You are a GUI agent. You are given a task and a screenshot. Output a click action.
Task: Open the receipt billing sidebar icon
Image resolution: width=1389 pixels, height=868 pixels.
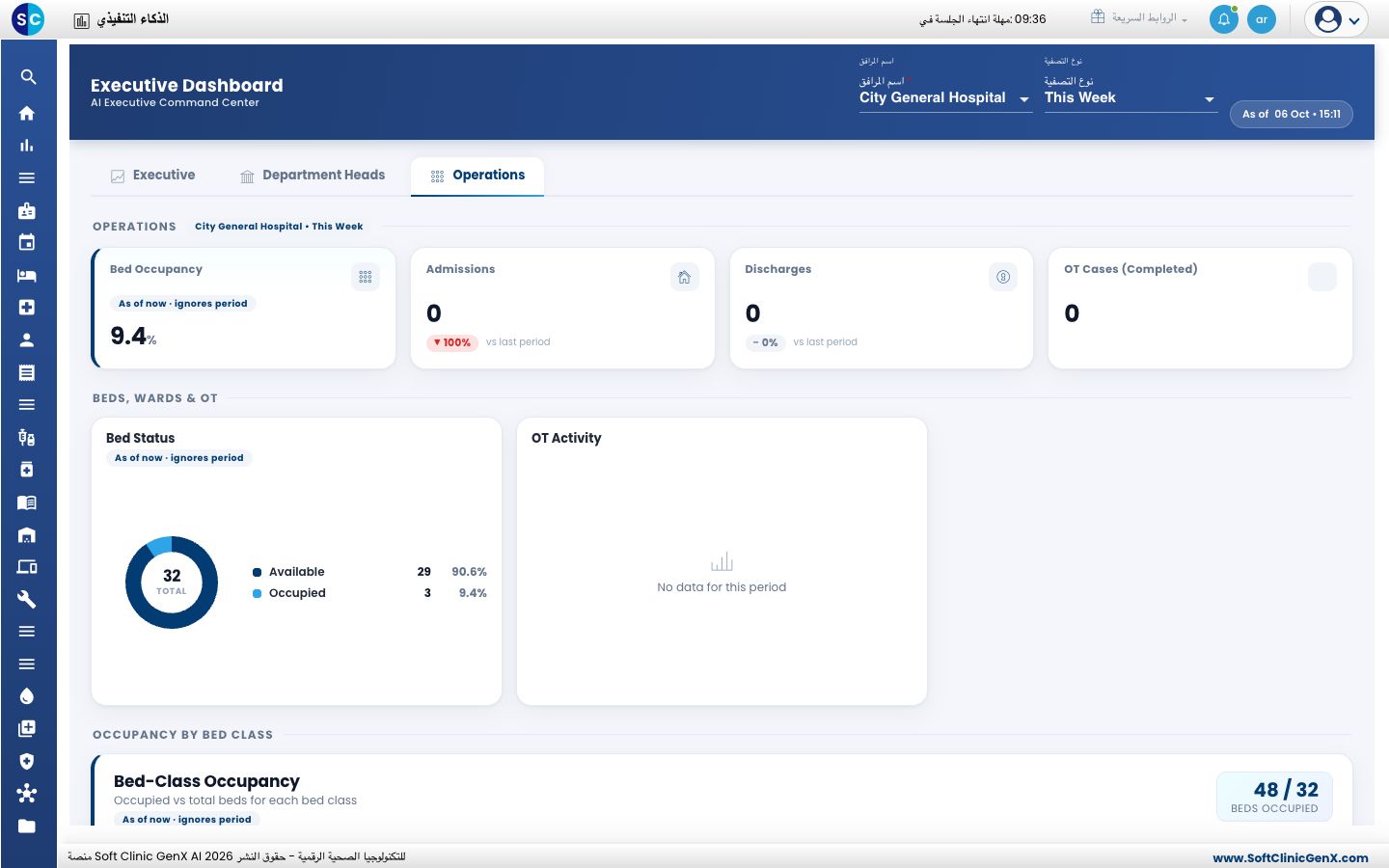point(27,372)
